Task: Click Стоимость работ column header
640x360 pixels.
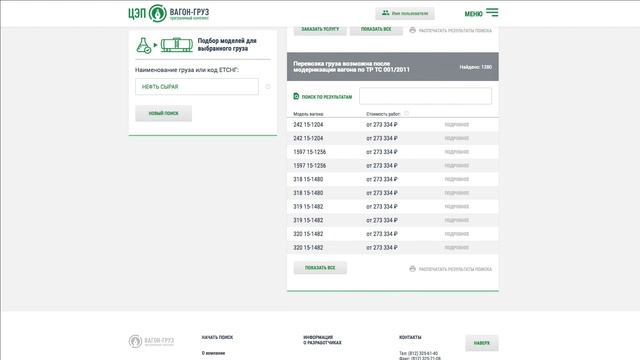Action: pos(383,114)
